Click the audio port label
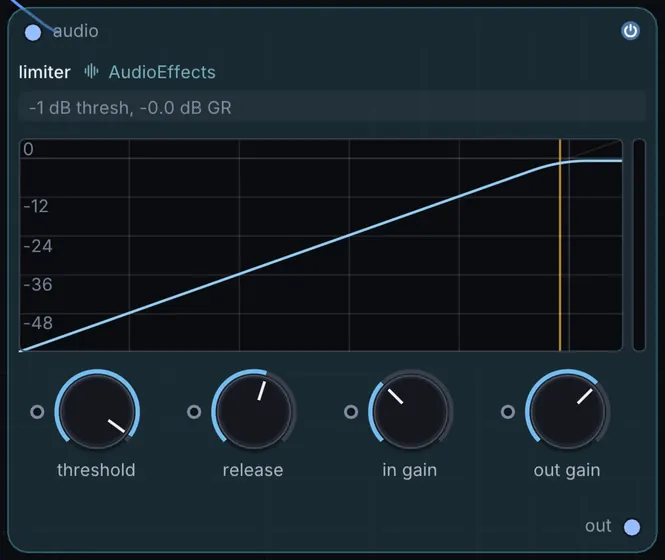Image resolution: width=665 pixels, height=560 pixels. pyautogui.click(x=75, y=31)
